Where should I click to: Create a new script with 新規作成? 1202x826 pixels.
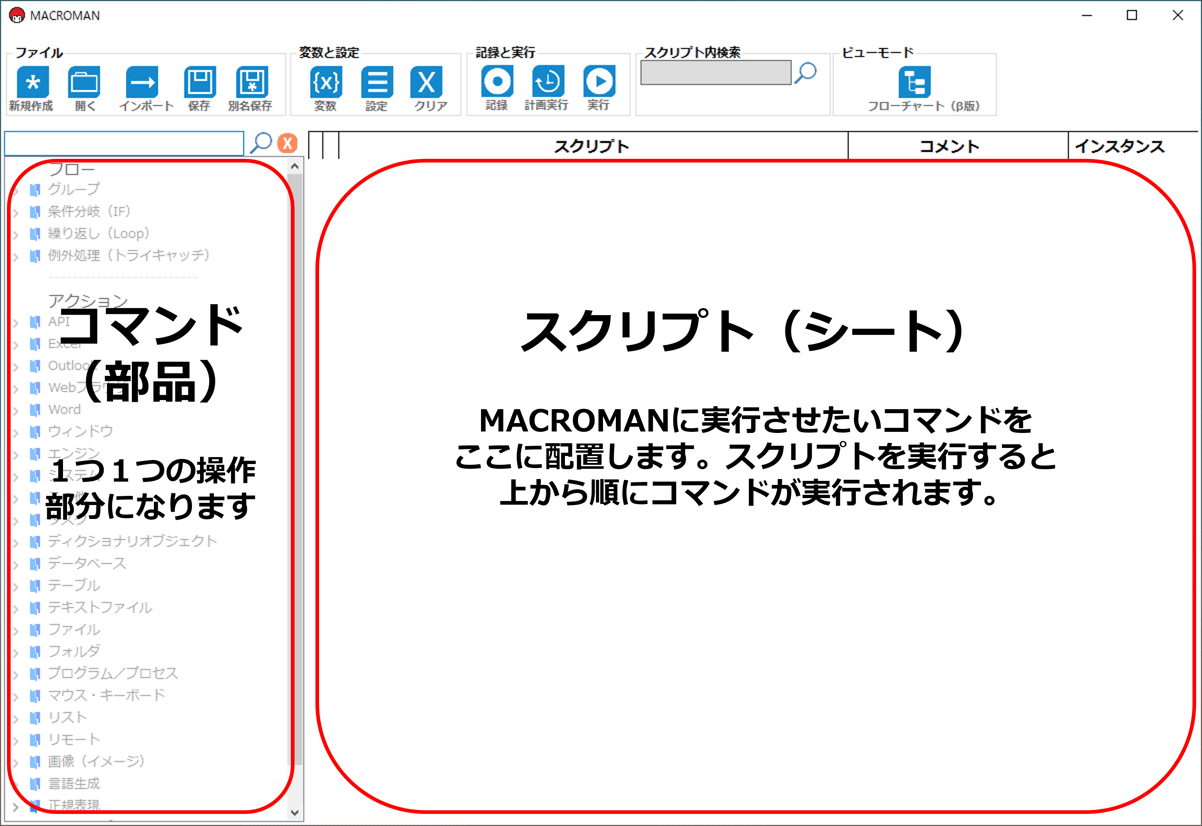(32, 82)
